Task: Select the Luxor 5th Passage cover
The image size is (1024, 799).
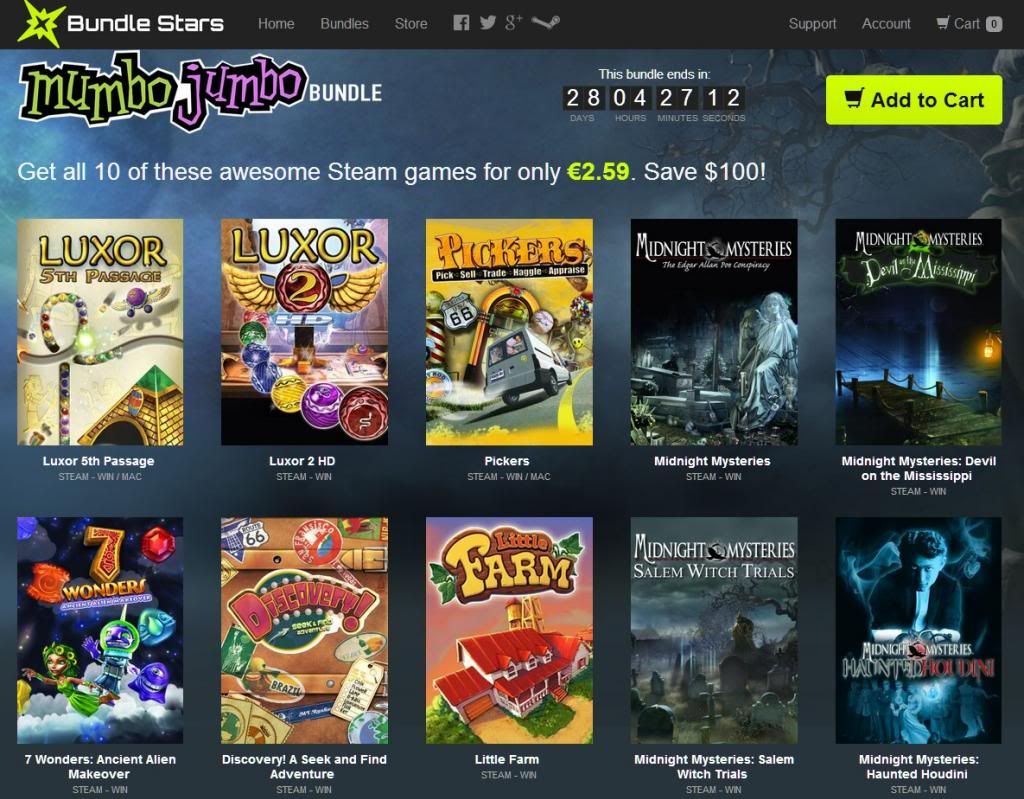Action: coord(100,332)
